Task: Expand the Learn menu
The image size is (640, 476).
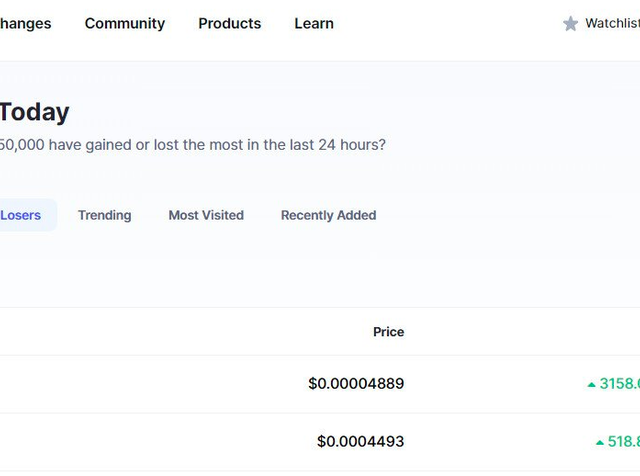Action: [314, 23]
